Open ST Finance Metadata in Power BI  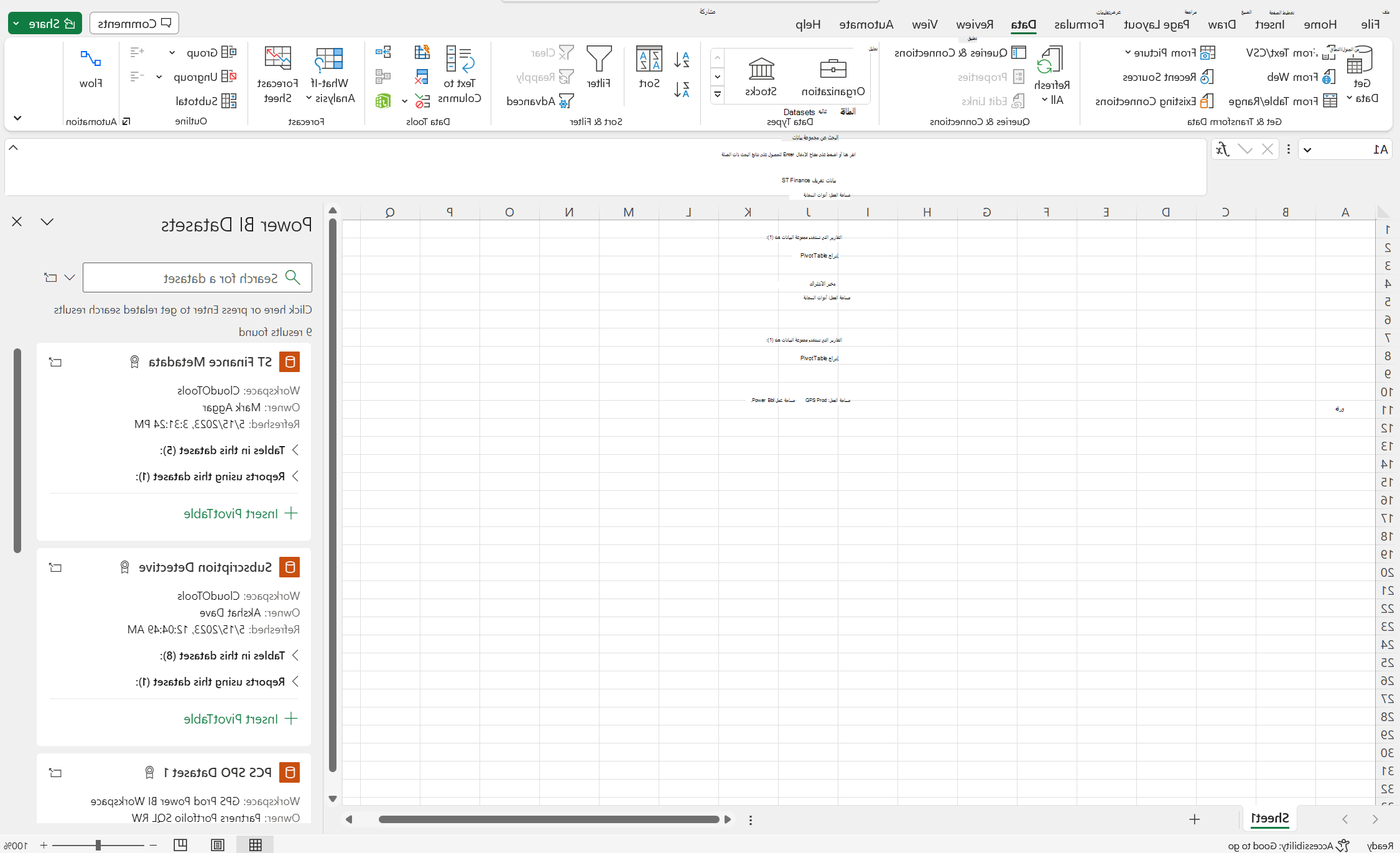(x=55, y=362)
